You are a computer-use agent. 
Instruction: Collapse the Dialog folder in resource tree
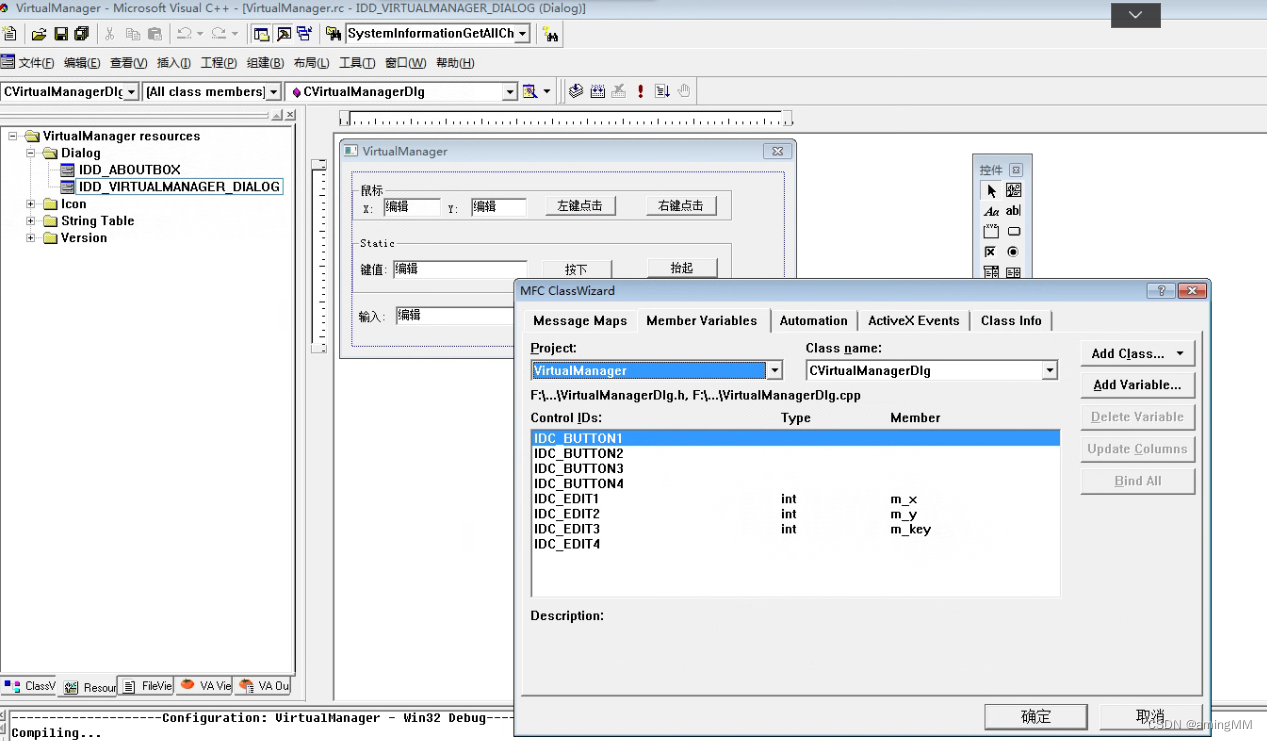pyautogui.click(x=30, y=153)
